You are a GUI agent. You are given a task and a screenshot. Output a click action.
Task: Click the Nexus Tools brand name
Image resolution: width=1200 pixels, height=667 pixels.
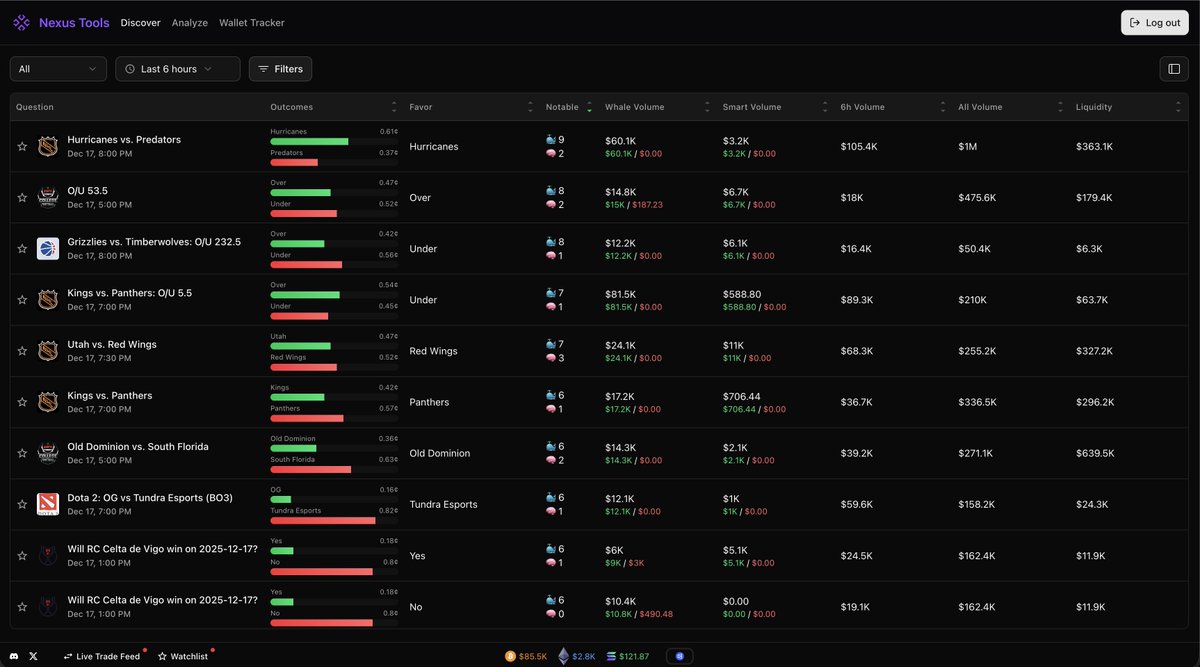(74, 23)
